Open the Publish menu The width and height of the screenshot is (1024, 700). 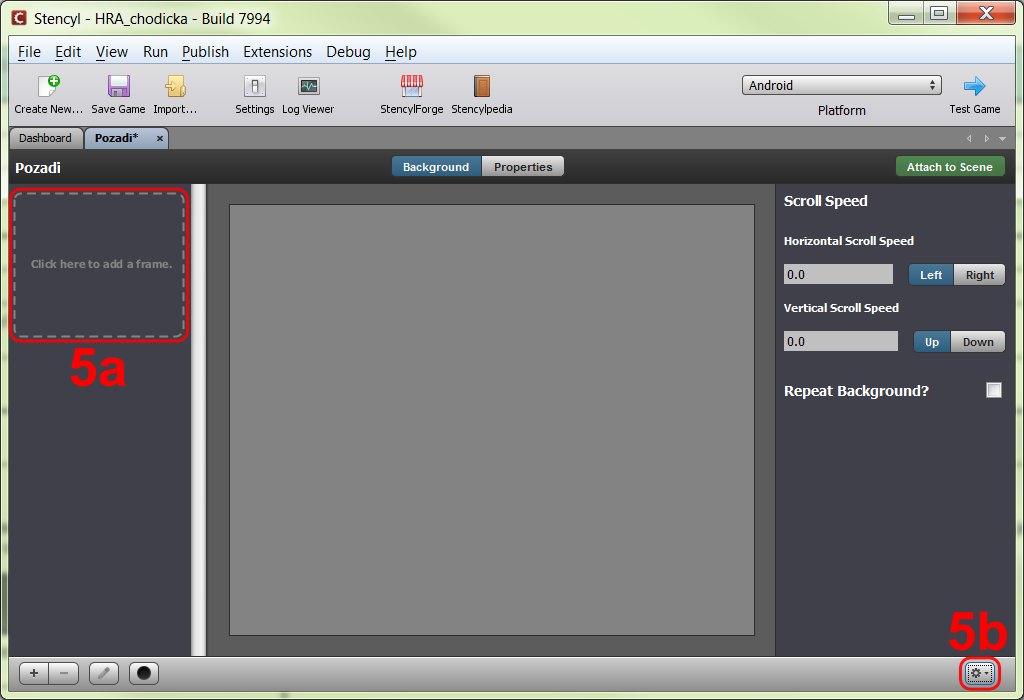click(205, 52)
